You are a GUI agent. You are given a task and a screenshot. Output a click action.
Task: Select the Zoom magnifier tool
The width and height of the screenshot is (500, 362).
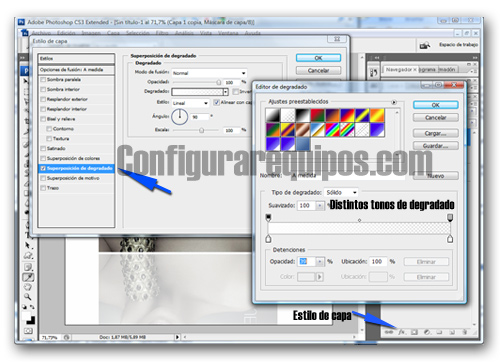(28, 297)
